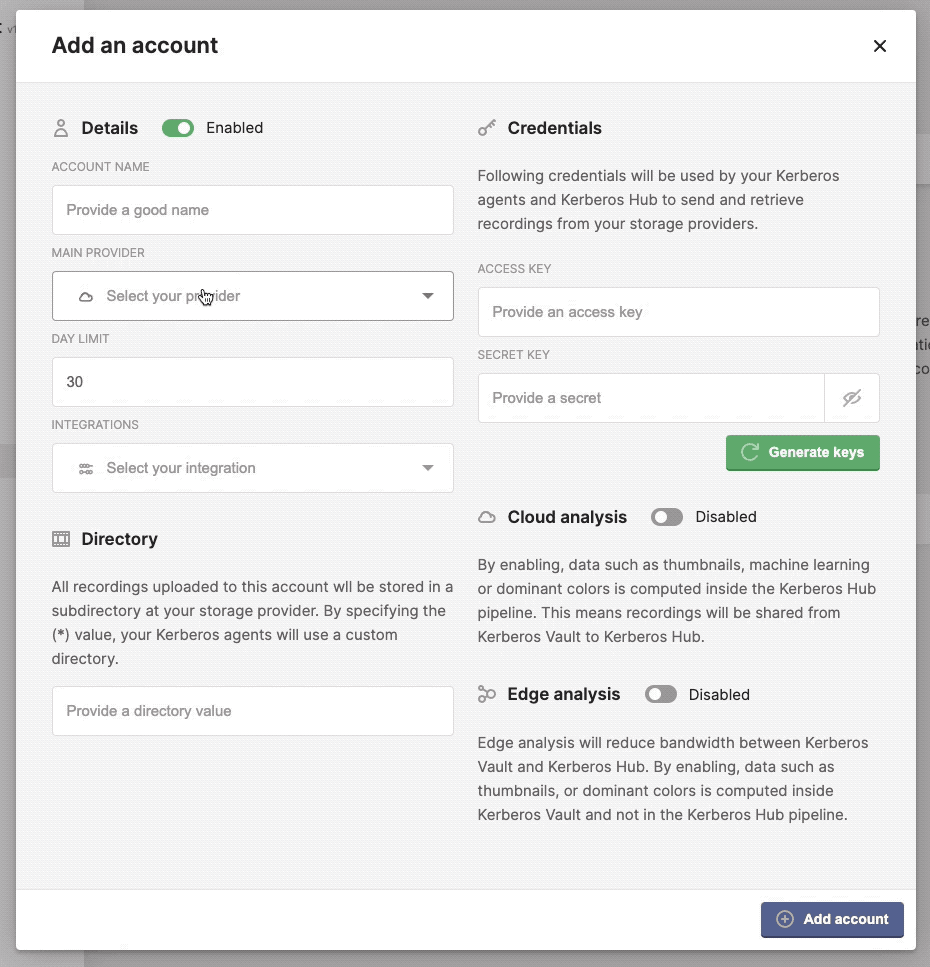Click the cloud icon inside the provider selector

pos(85,296)
